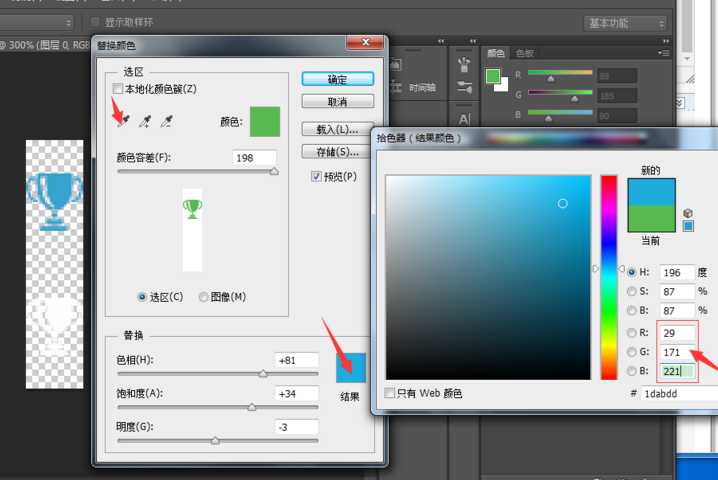Click the G field showing 171
This screenshot has height=480, width=718.
677,352
